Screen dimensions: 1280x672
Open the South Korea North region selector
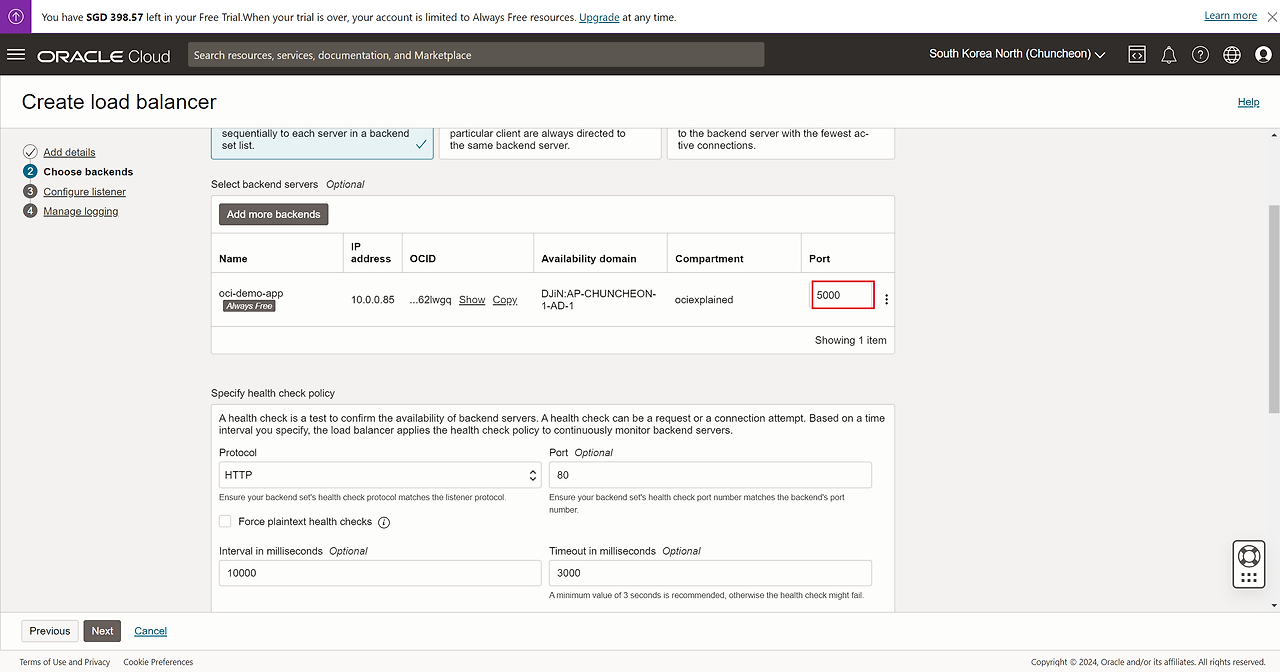pos(1016,54)
